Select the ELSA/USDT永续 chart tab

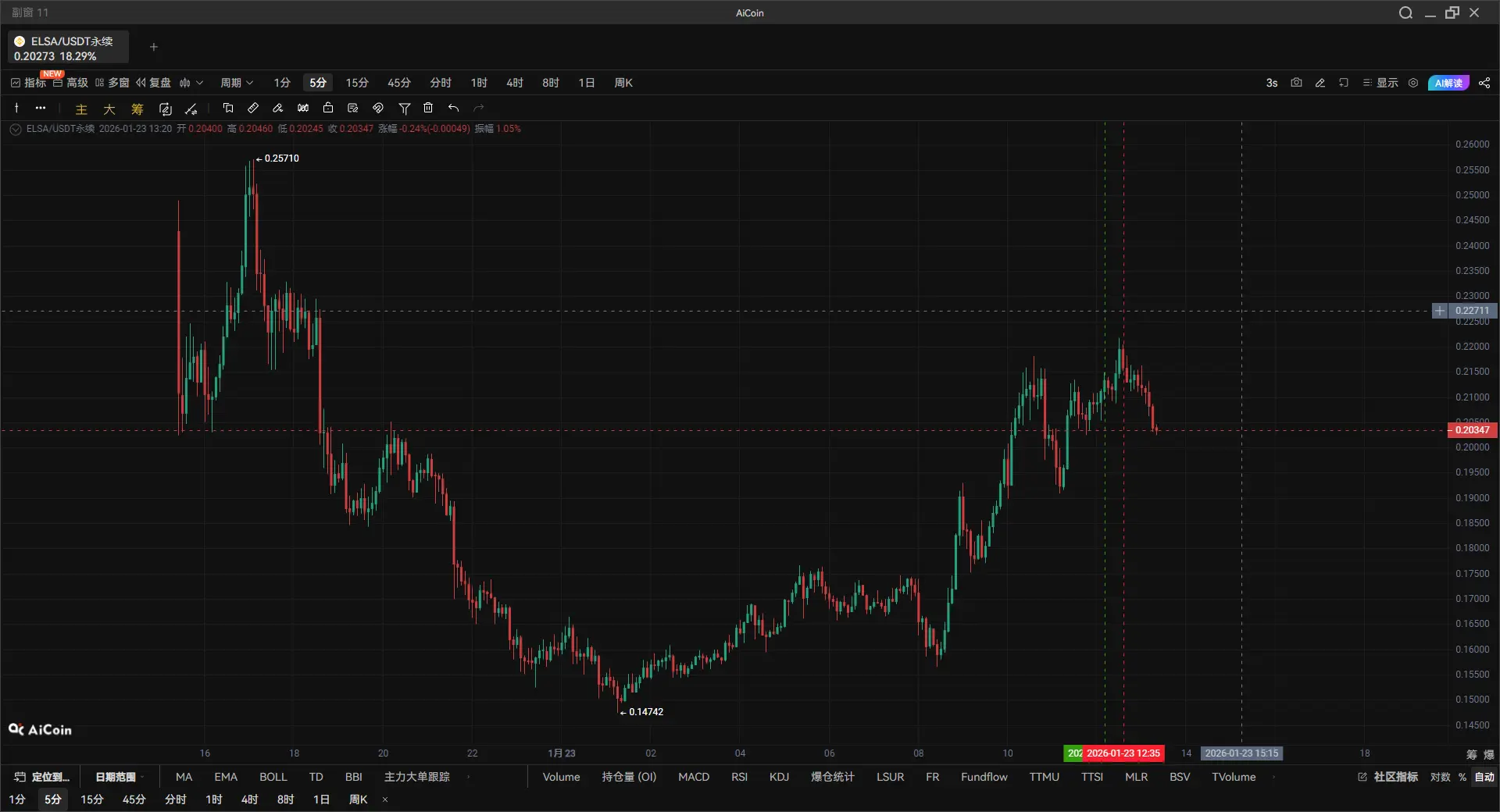(x=69, y=48)
